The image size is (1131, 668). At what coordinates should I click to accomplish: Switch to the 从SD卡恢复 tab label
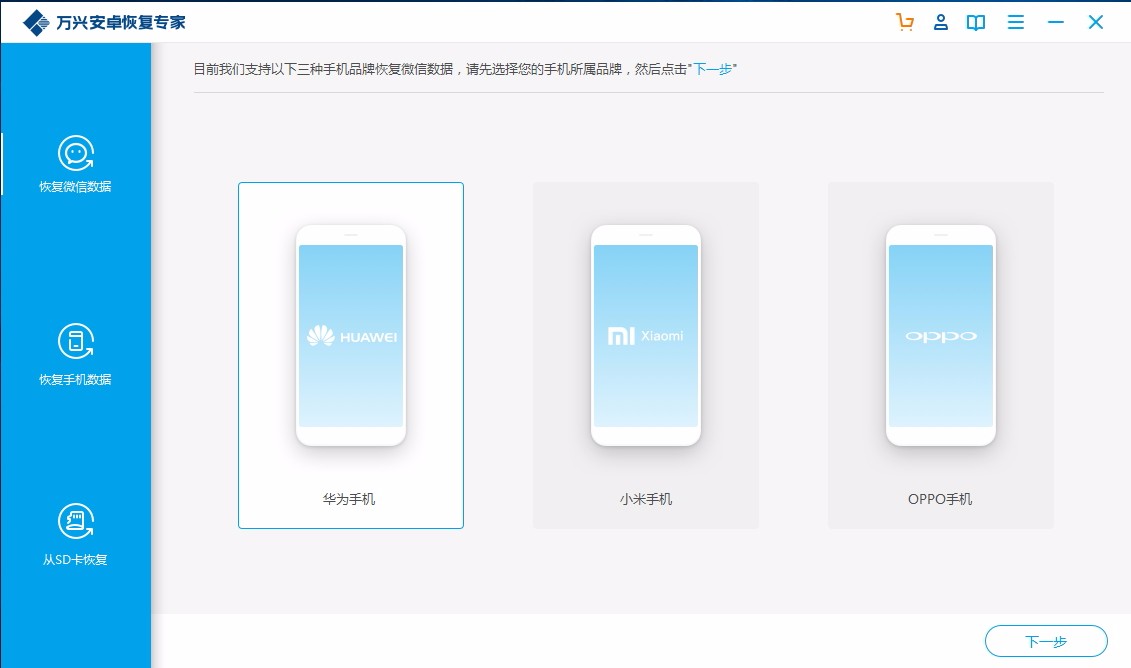(x=75, y=560)
